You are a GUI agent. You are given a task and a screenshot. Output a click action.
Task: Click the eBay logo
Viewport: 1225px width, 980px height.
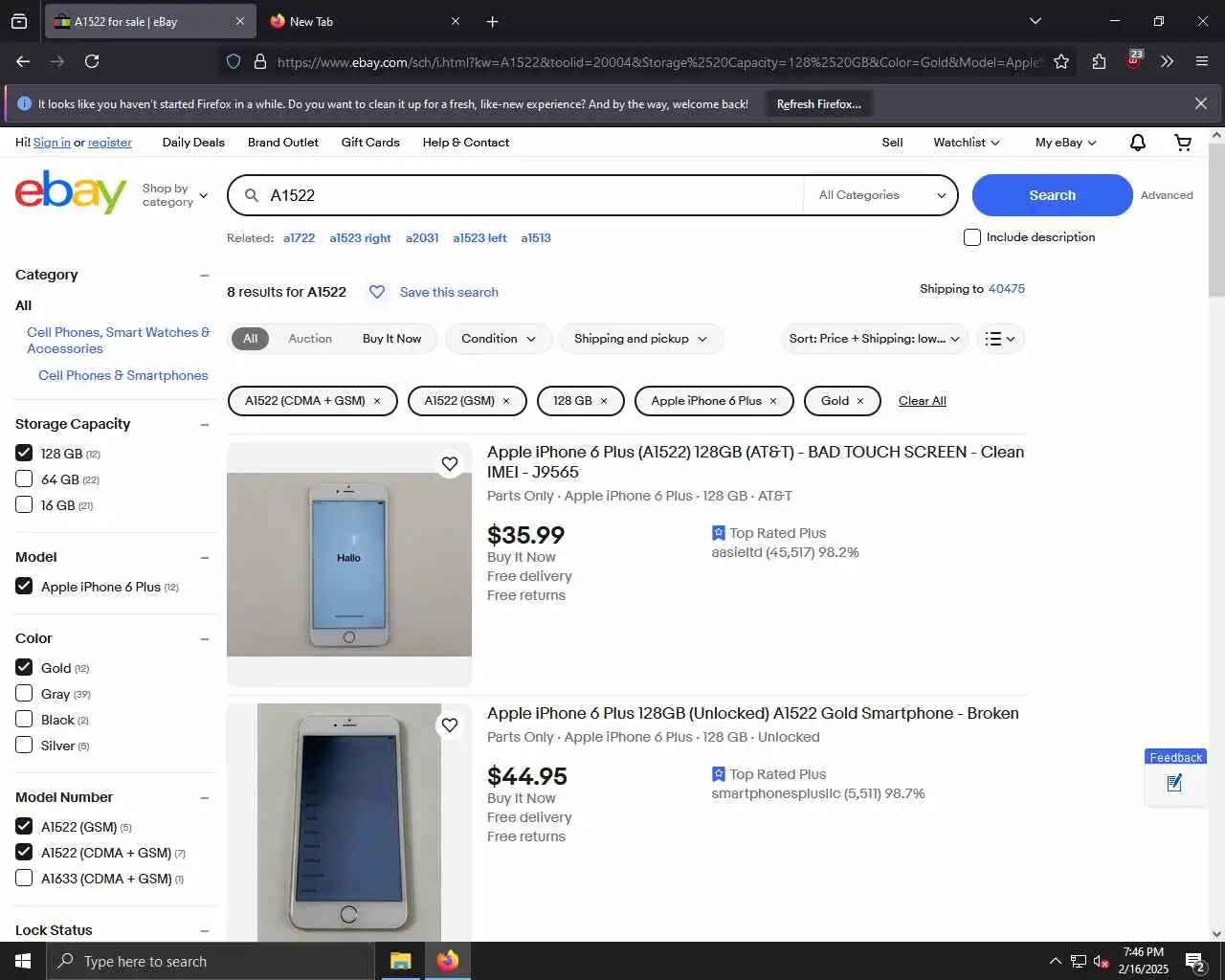tap(71, 192)
